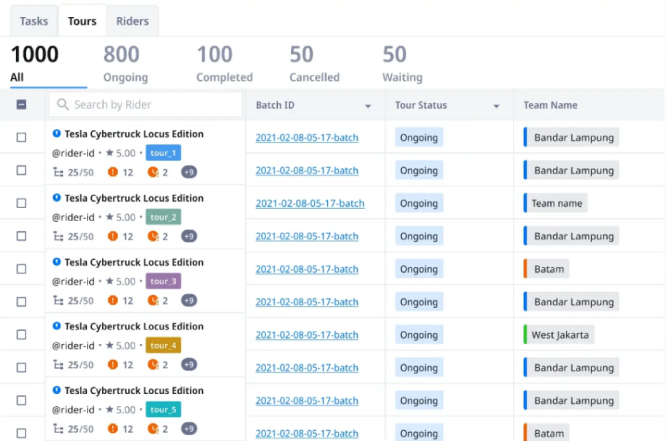Switch to the Tasks tab
The image size is (671, 441).
pos(33,21)
